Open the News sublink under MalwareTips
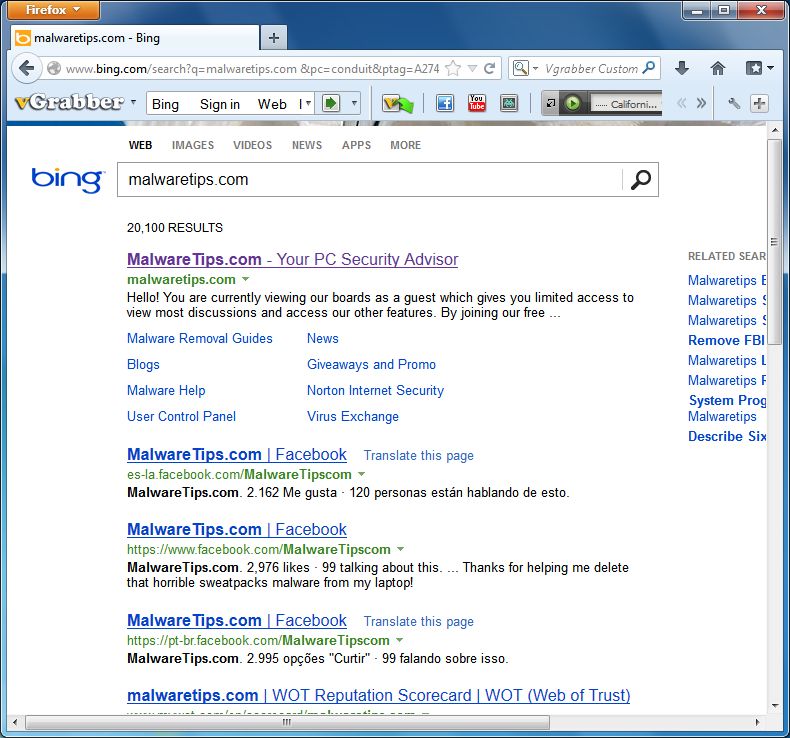The width and height of the screenshot is (790, 738). click(x=322, y=338)
